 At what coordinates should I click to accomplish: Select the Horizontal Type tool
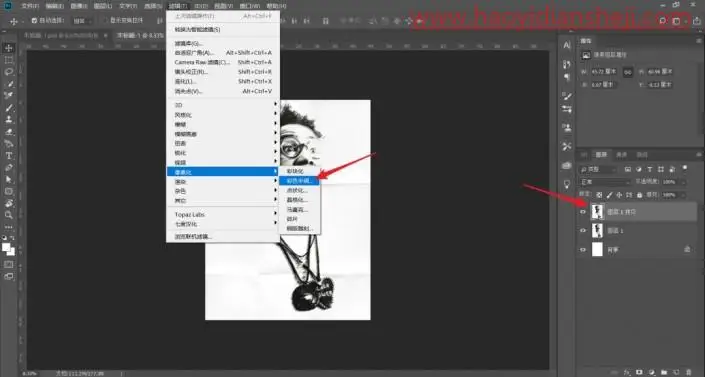(9, 156)
